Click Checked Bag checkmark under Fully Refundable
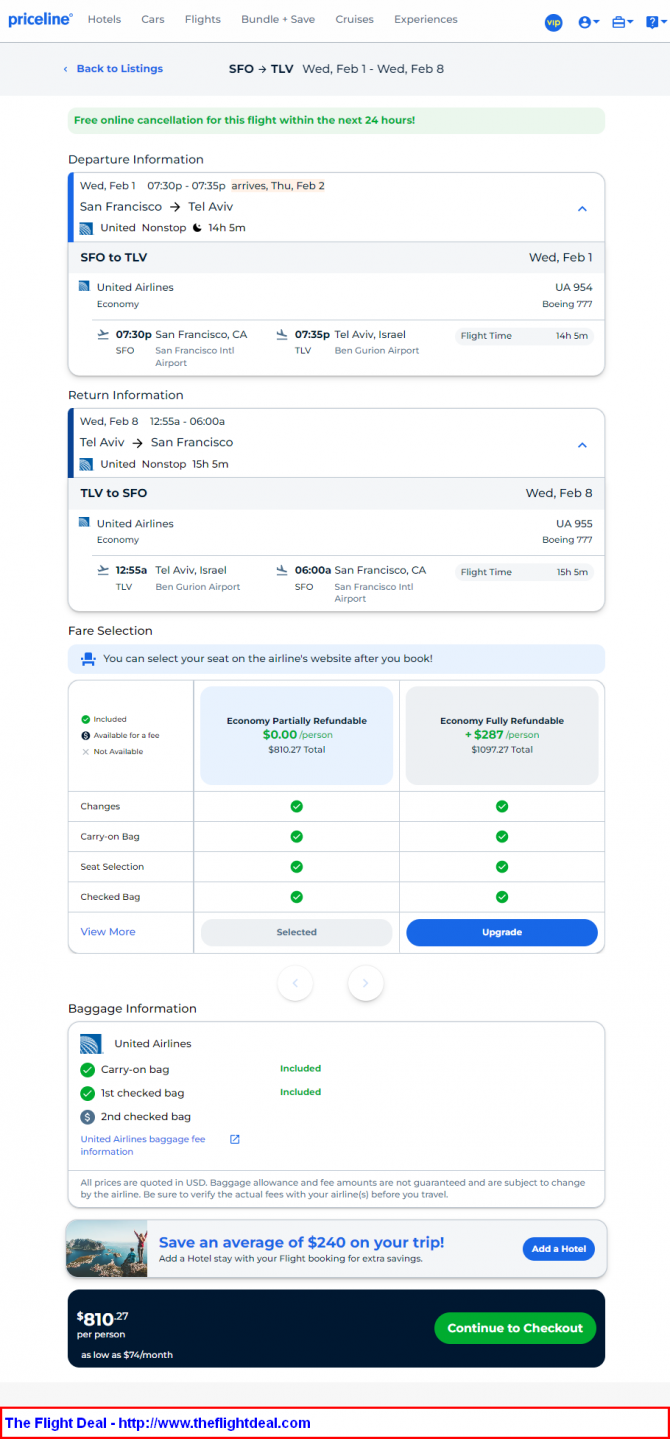Screen dimensions: 670x1439 502,897
